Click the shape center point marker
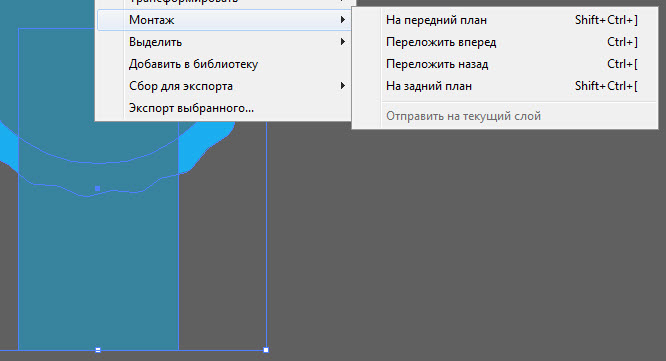The width and height of the screenshot is (666, 361). coord(98,188)
